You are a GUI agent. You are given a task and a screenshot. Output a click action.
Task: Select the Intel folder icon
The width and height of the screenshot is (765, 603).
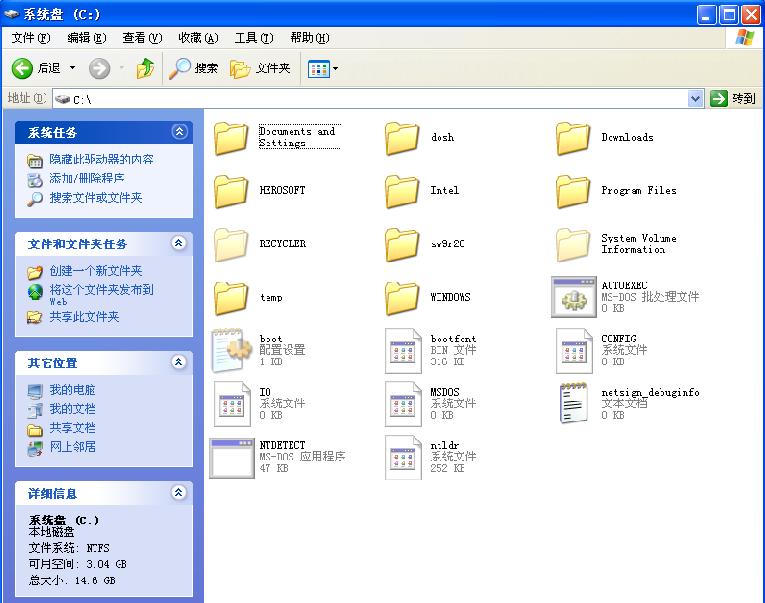402,191
